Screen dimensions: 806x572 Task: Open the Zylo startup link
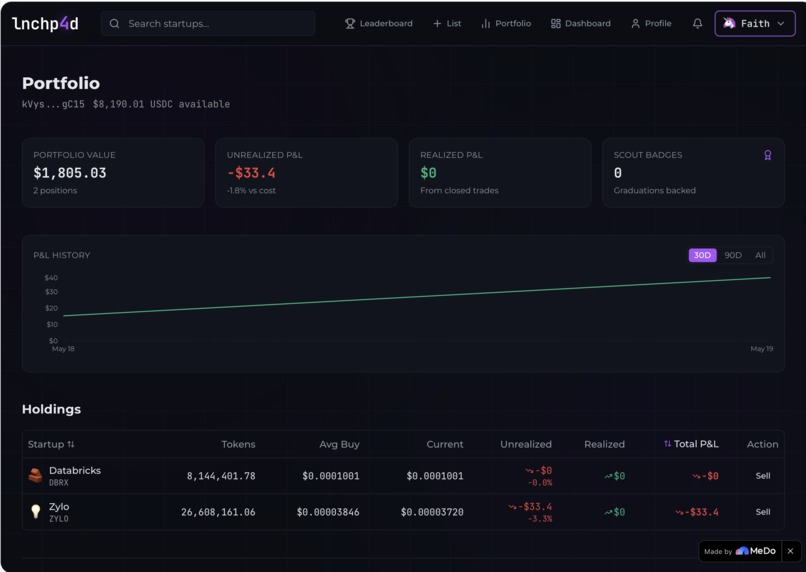click(59, 507)
